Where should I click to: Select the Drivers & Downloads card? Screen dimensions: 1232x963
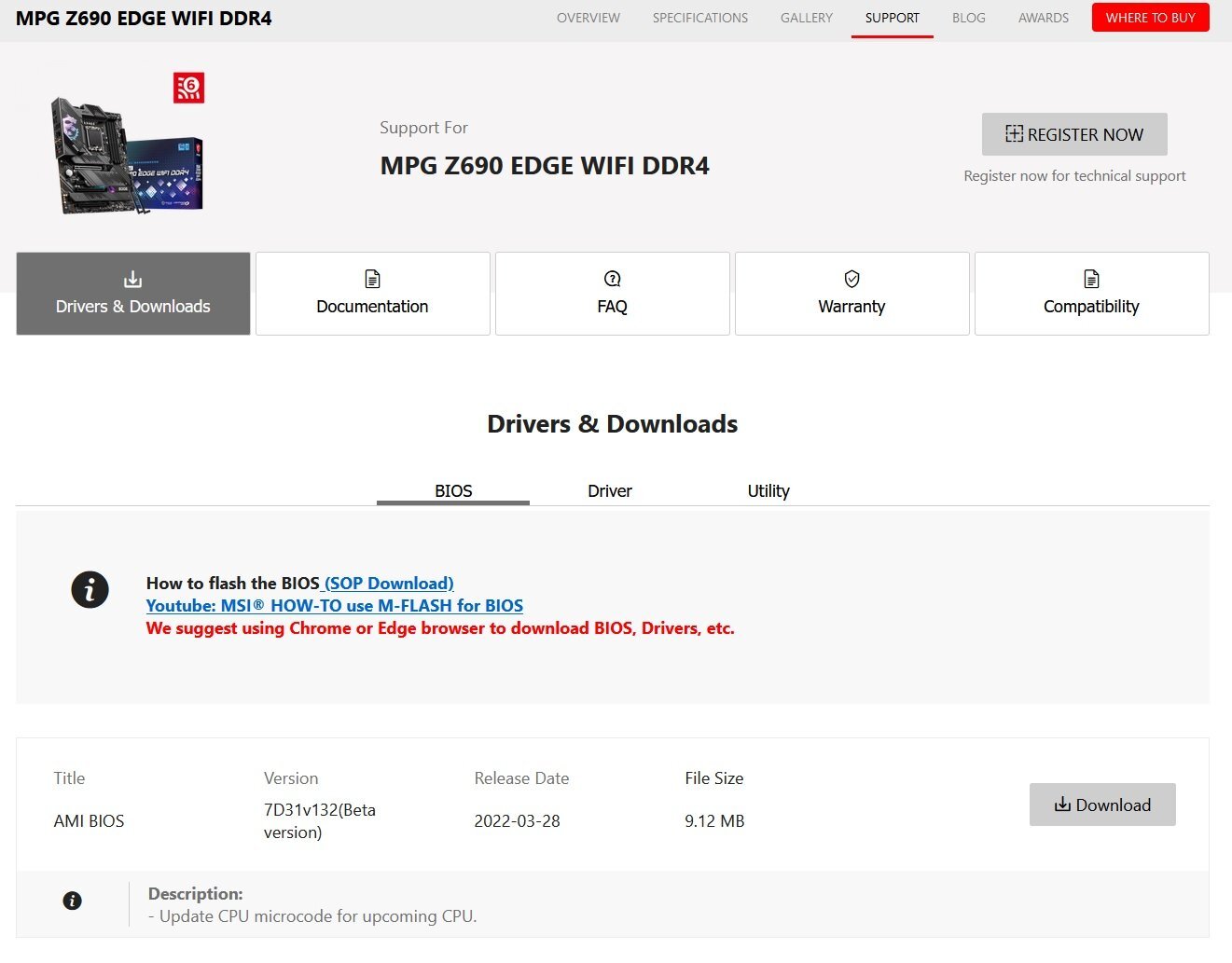click(x=133, y=294)
